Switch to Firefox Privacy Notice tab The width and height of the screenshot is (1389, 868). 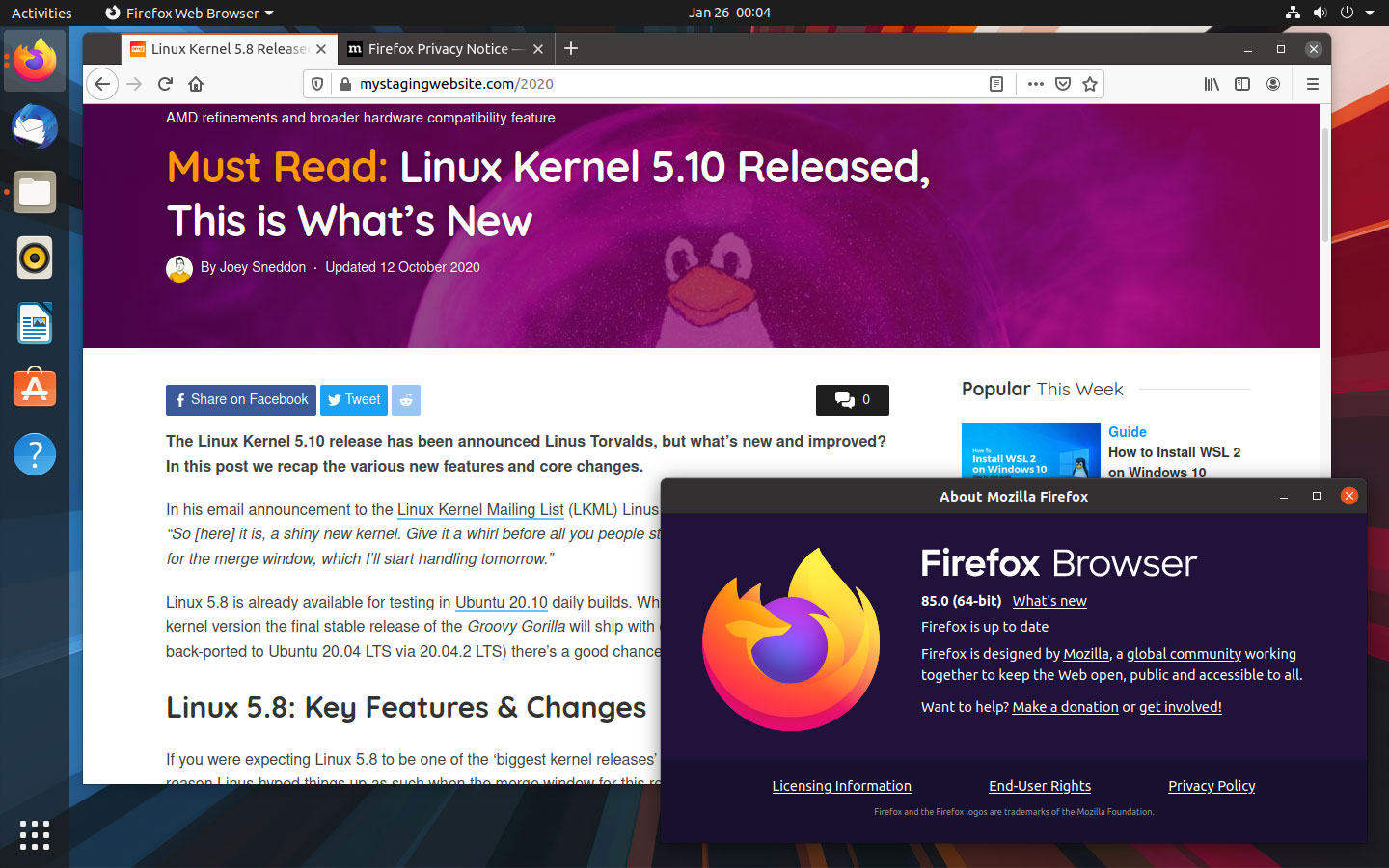tap(446, 49)
